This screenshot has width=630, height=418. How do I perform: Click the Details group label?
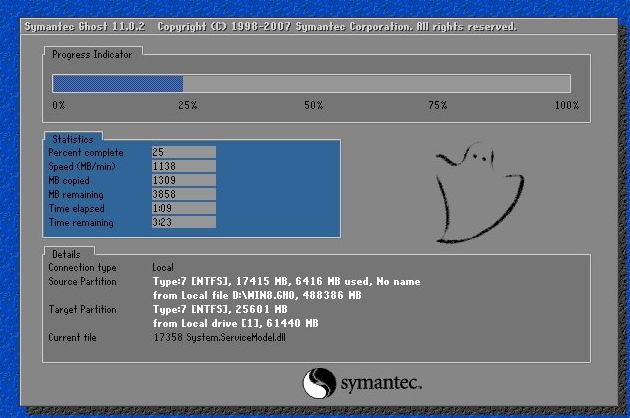[x=67, y=254]
